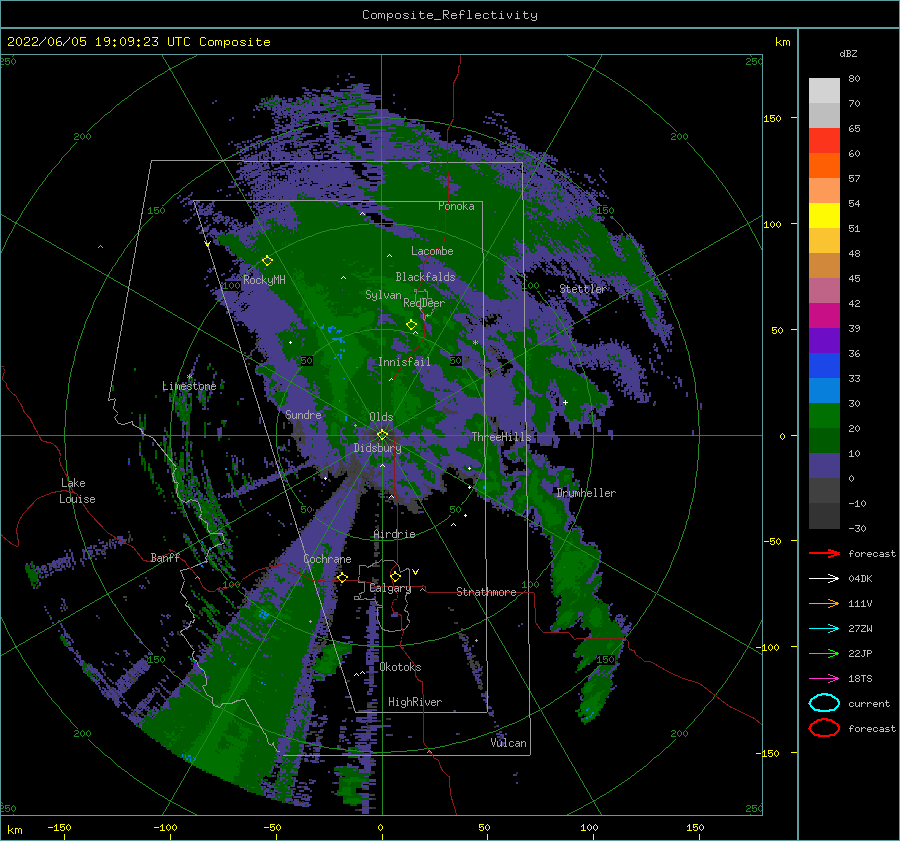Screen dimensions: 900x841
Task: Click the orange 111V arrow symbol
Action: [x=824, y=603]
